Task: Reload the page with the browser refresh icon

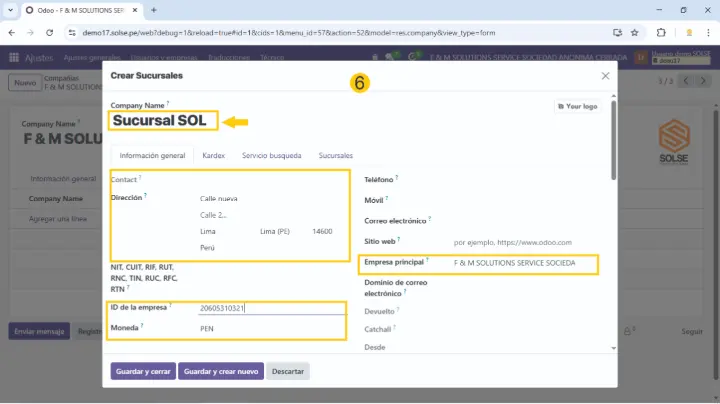Action: 53,32
